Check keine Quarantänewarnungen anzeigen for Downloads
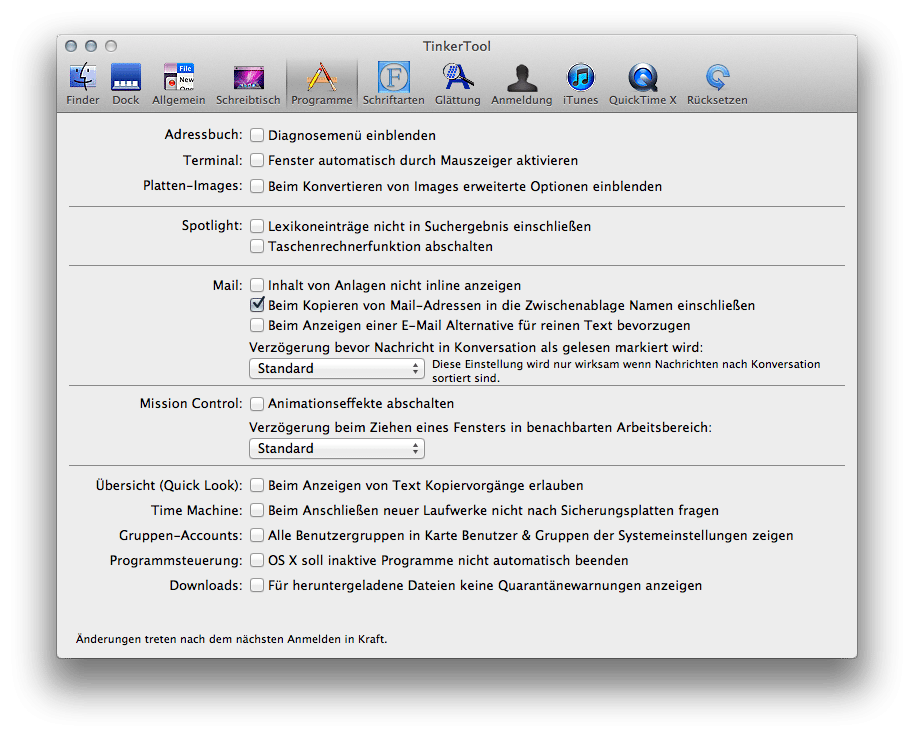This screenshot has width=914, height=737. pyautogui.click(x=256, y=585)
